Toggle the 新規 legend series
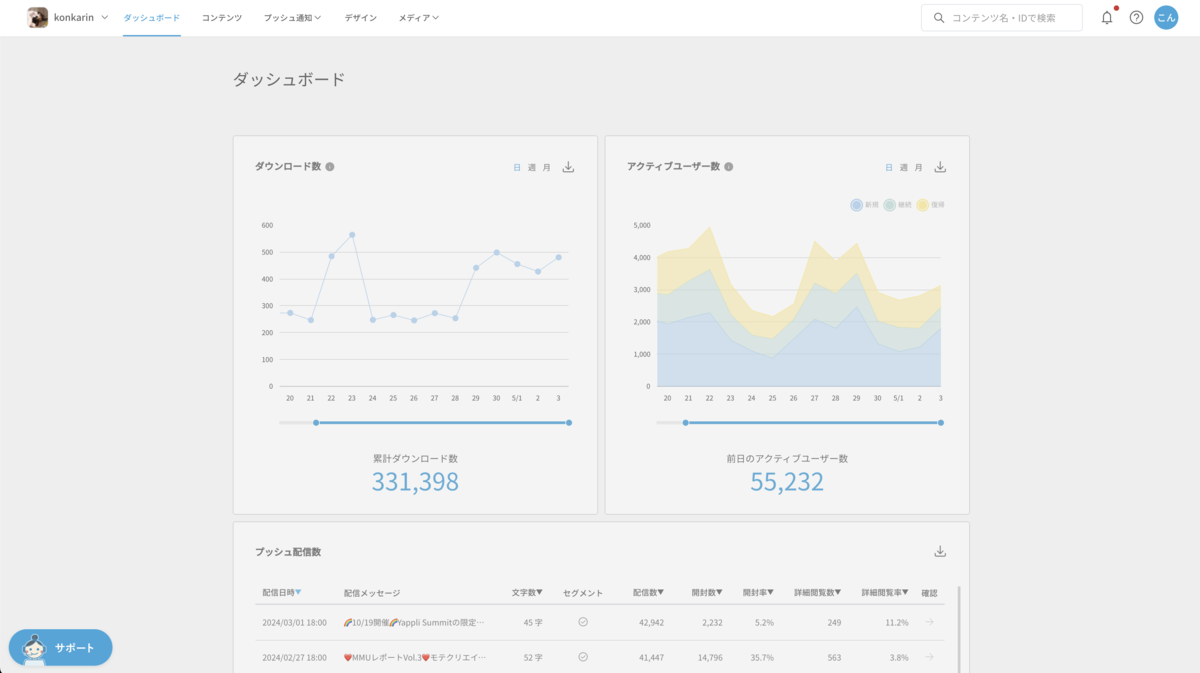 [x=864, y=205]
